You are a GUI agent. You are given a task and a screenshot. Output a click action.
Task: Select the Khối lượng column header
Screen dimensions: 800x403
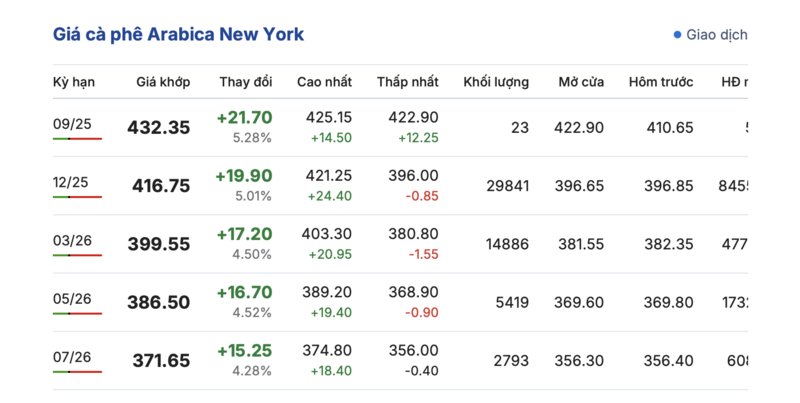click(x=496, y=81)
